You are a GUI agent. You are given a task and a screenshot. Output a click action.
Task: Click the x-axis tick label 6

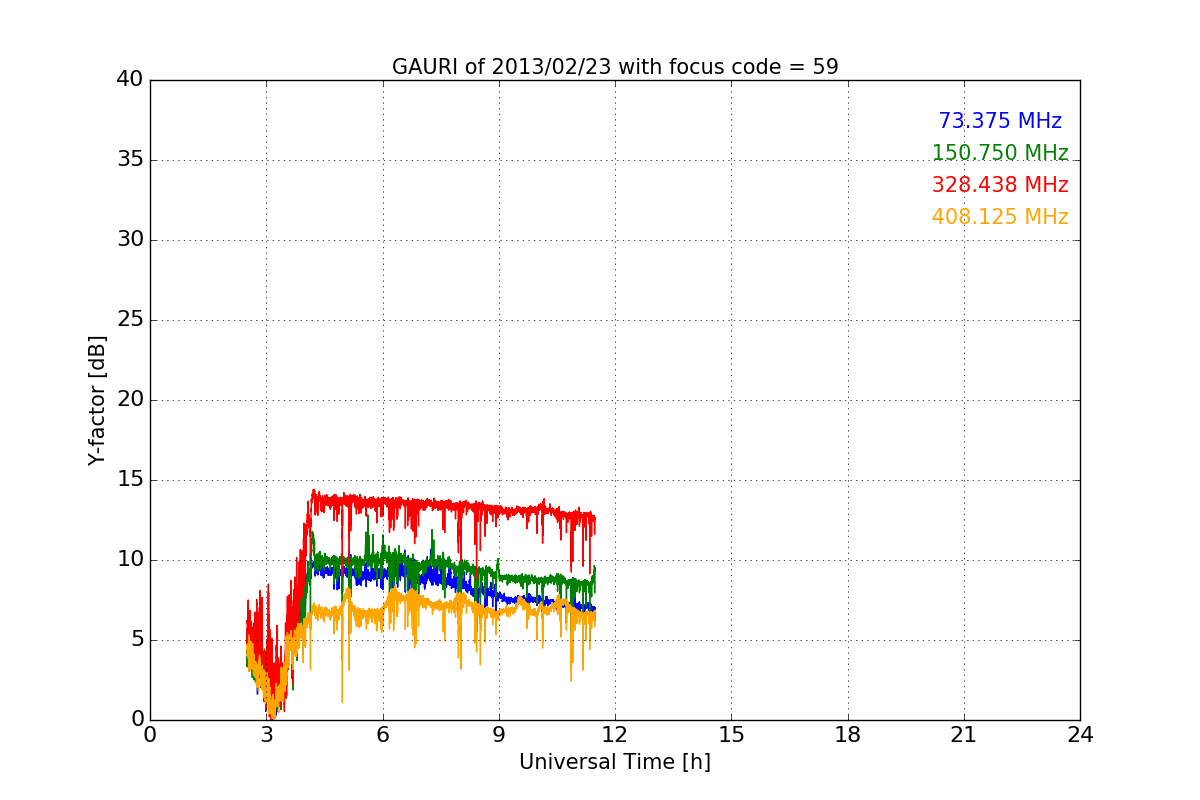(x=383, y=735)
